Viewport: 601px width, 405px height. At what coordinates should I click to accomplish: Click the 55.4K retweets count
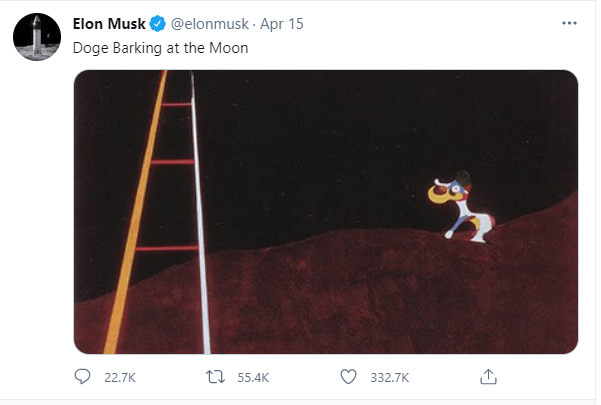(x=253, y=378)
